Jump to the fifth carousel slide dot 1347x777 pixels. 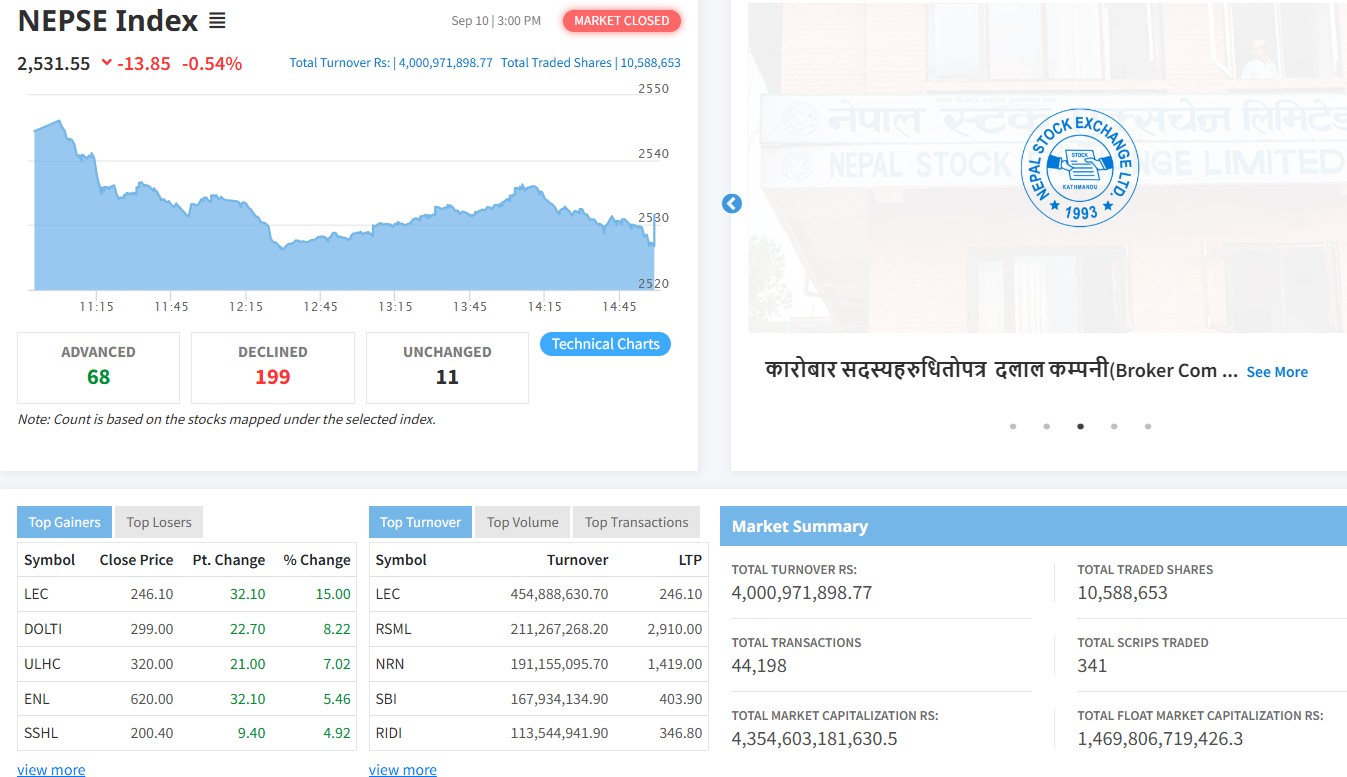click(x=1148, y=426)
